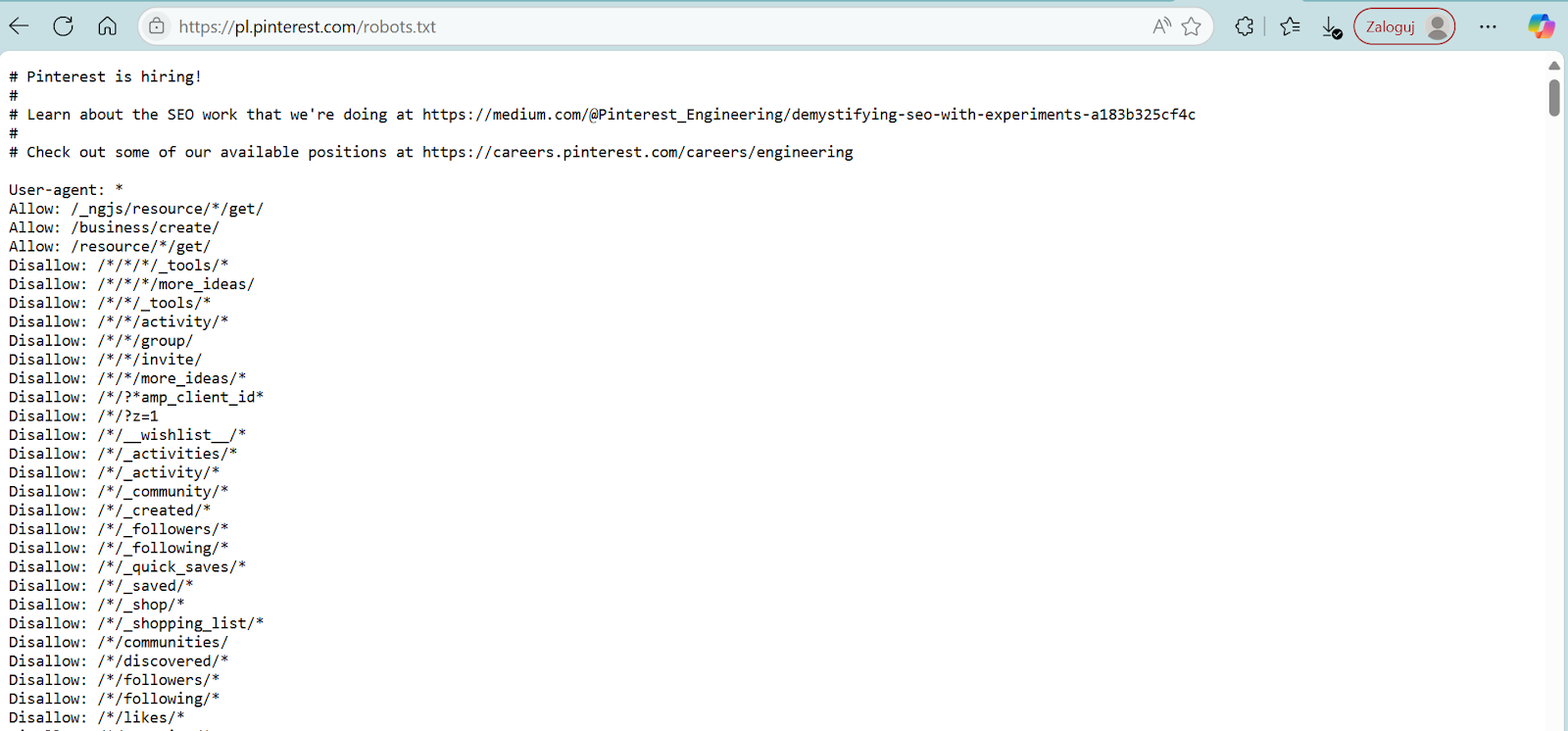Click the scrollbar up arrow

click(1554, 66)
